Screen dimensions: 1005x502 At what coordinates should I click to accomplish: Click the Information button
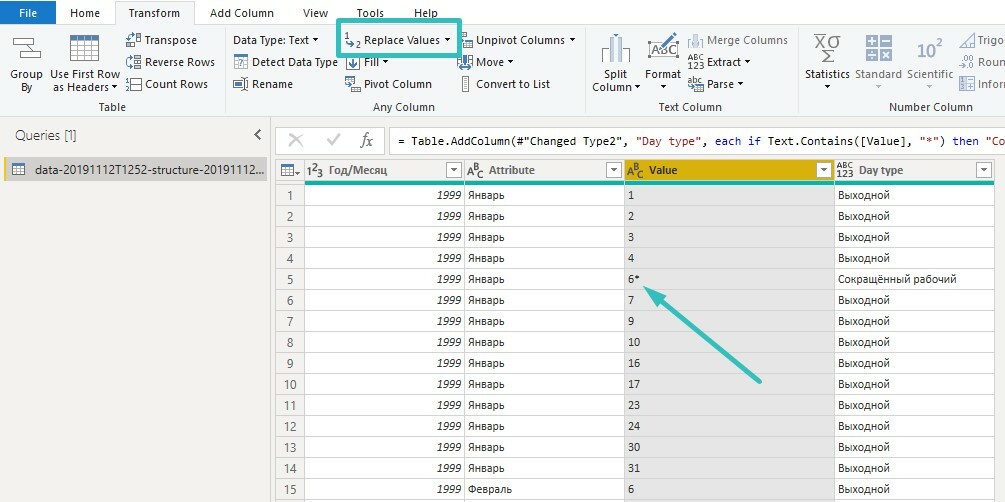982,84
